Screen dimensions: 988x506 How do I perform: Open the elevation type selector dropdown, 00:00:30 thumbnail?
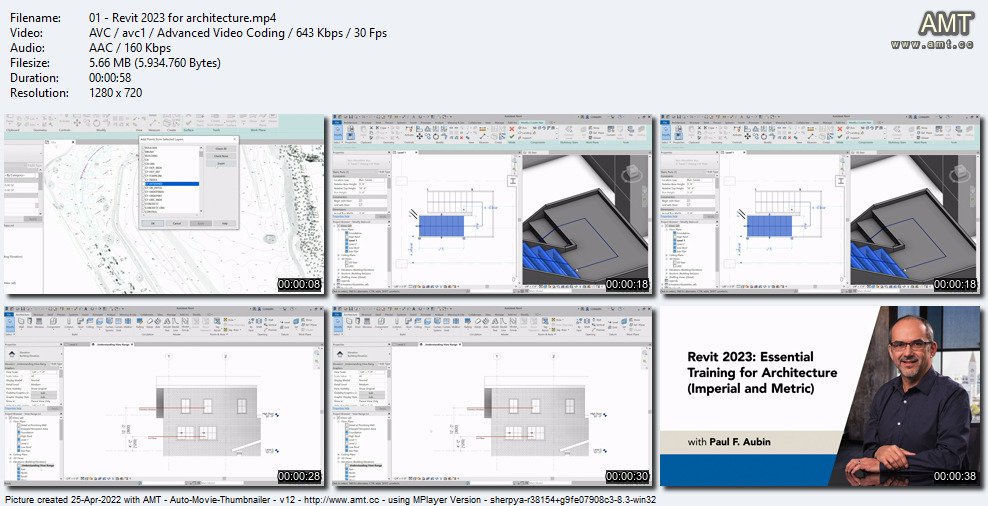click(x=363, y=354)
